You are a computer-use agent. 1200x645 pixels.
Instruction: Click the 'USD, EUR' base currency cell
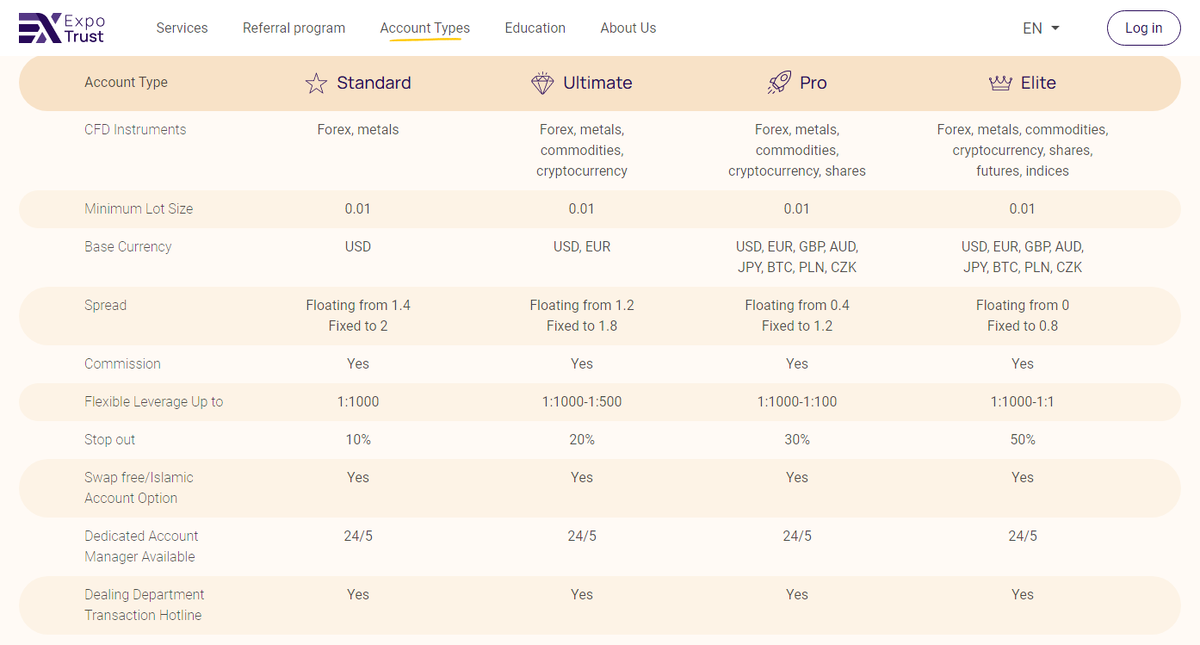pos(582,247)
